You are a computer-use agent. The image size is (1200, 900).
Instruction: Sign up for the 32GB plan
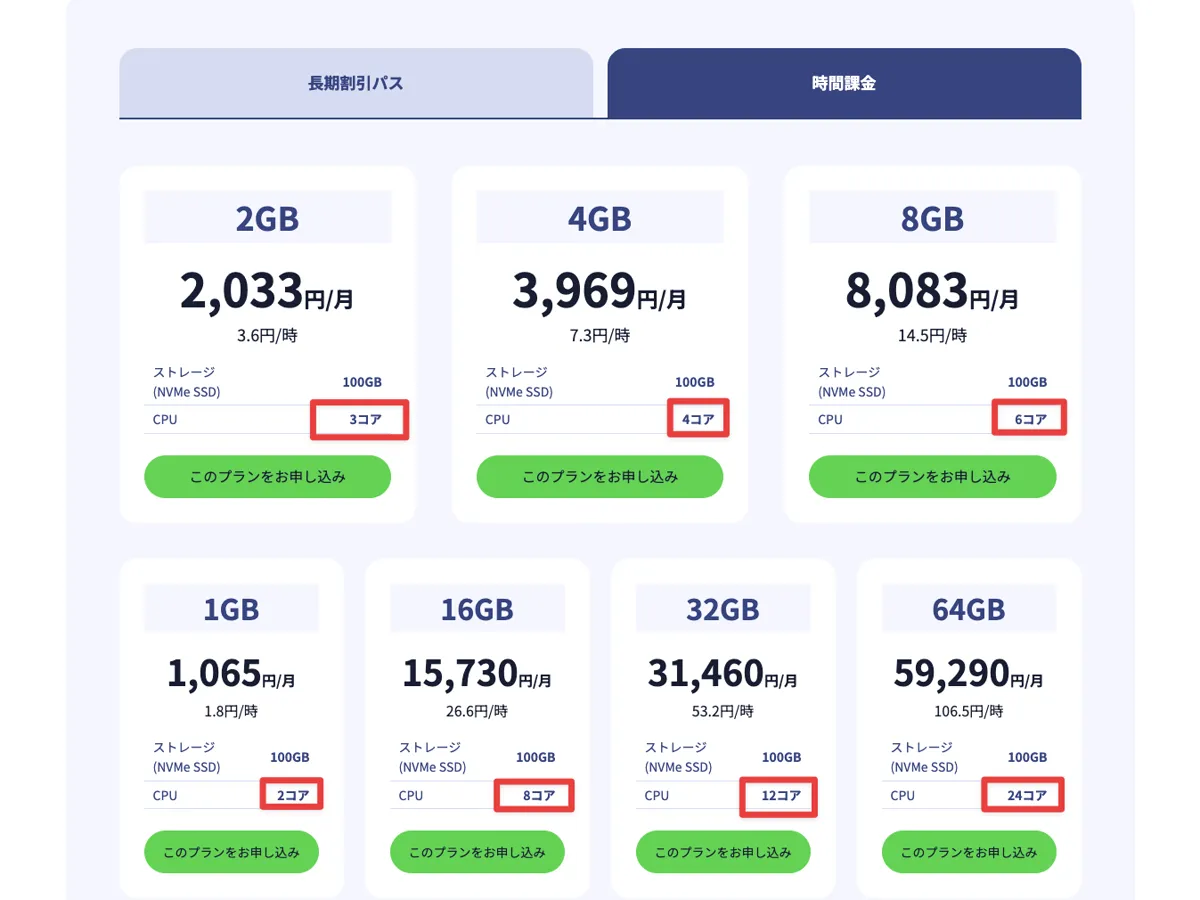[x=723, y=853]
